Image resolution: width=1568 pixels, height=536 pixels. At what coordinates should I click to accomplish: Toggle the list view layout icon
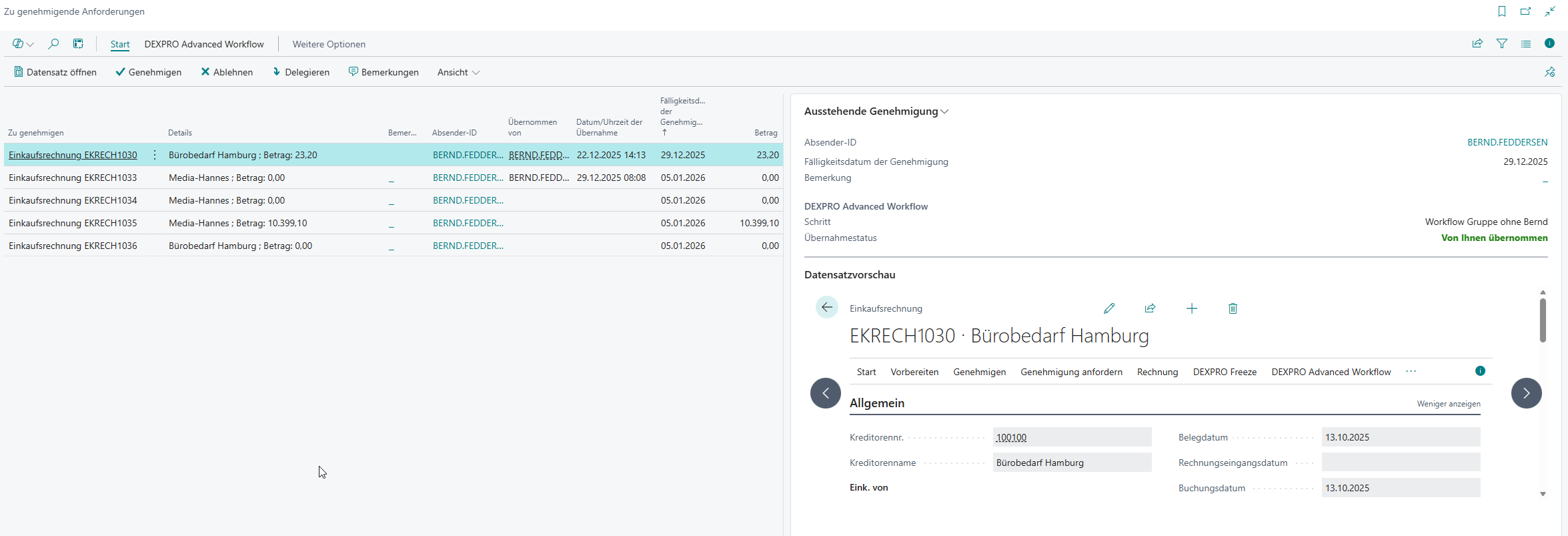tap(1526, 44)
